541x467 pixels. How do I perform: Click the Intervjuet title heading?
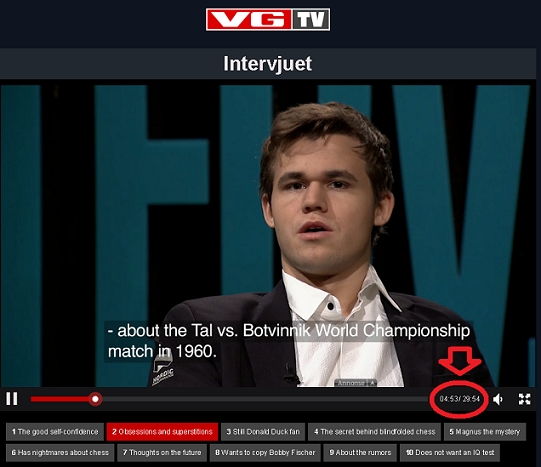[x=267, y=64]
